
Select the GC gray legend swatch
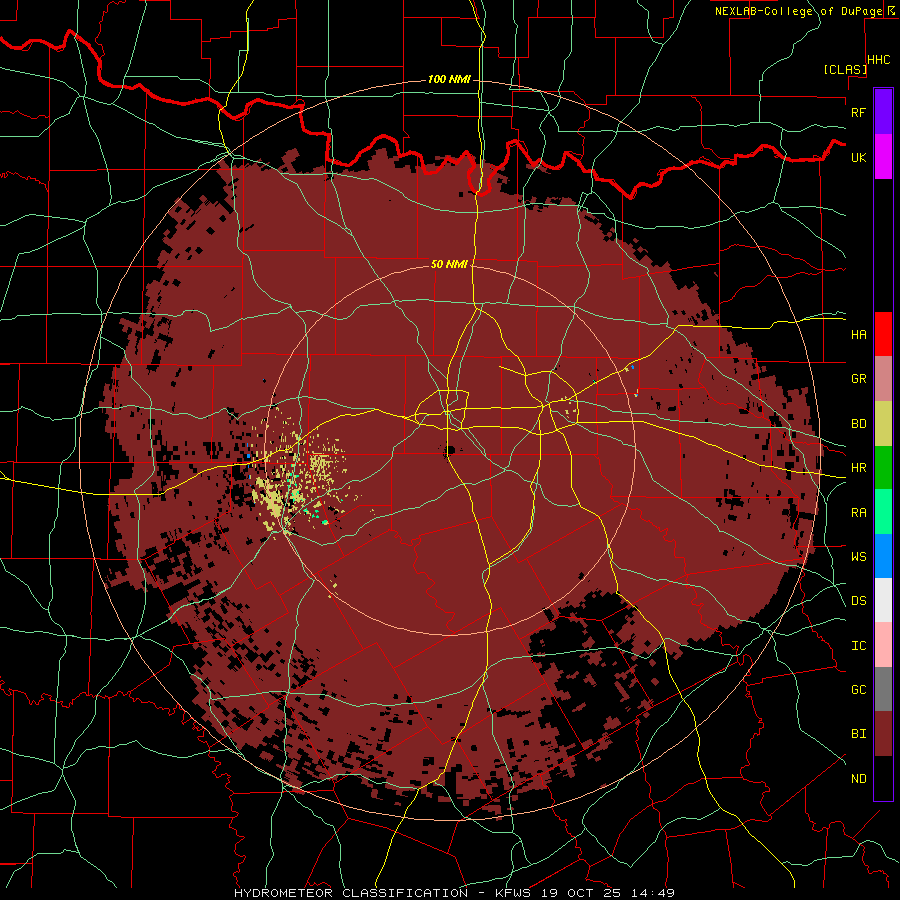[883, 689]
